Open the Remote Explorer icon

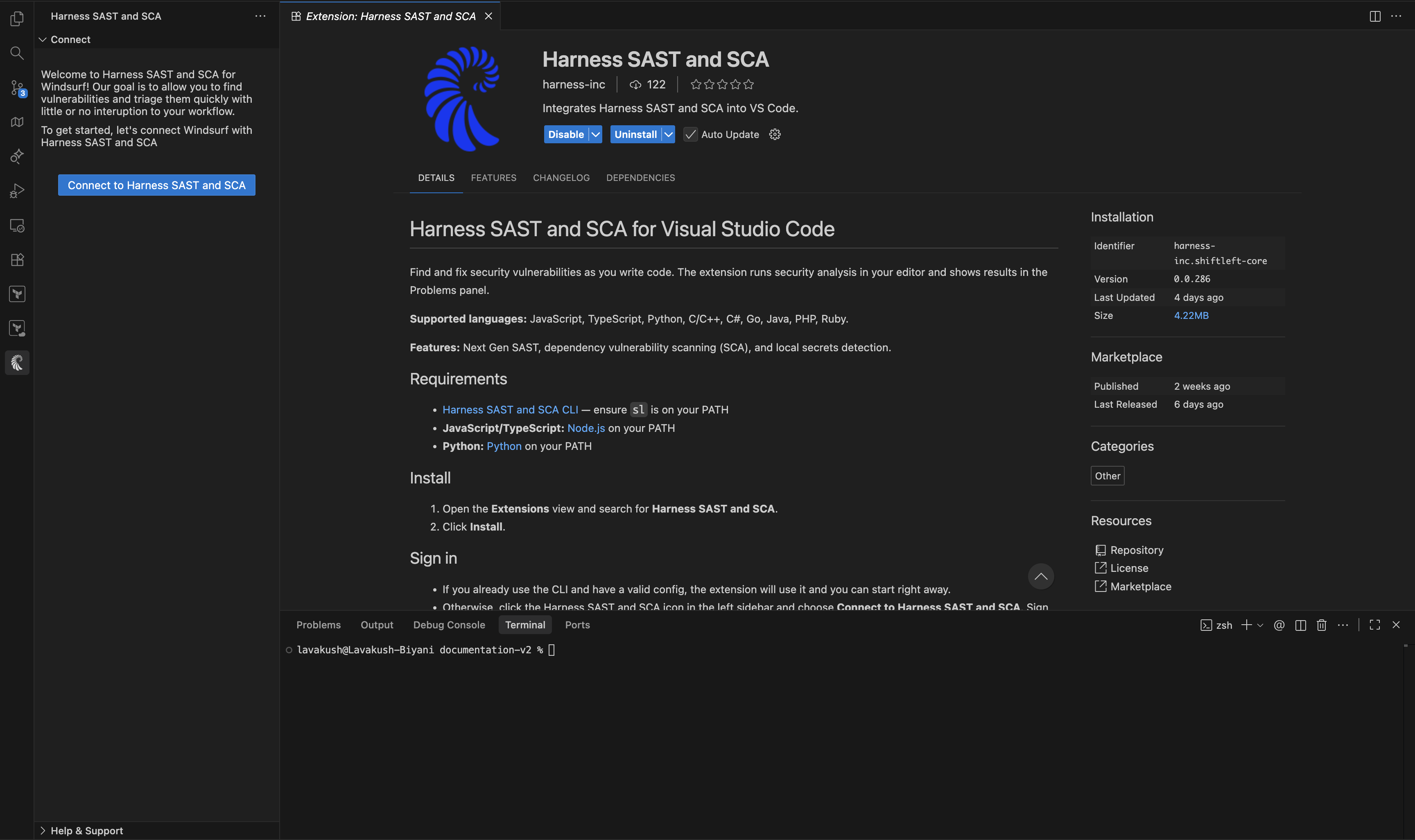pos(17,225)
